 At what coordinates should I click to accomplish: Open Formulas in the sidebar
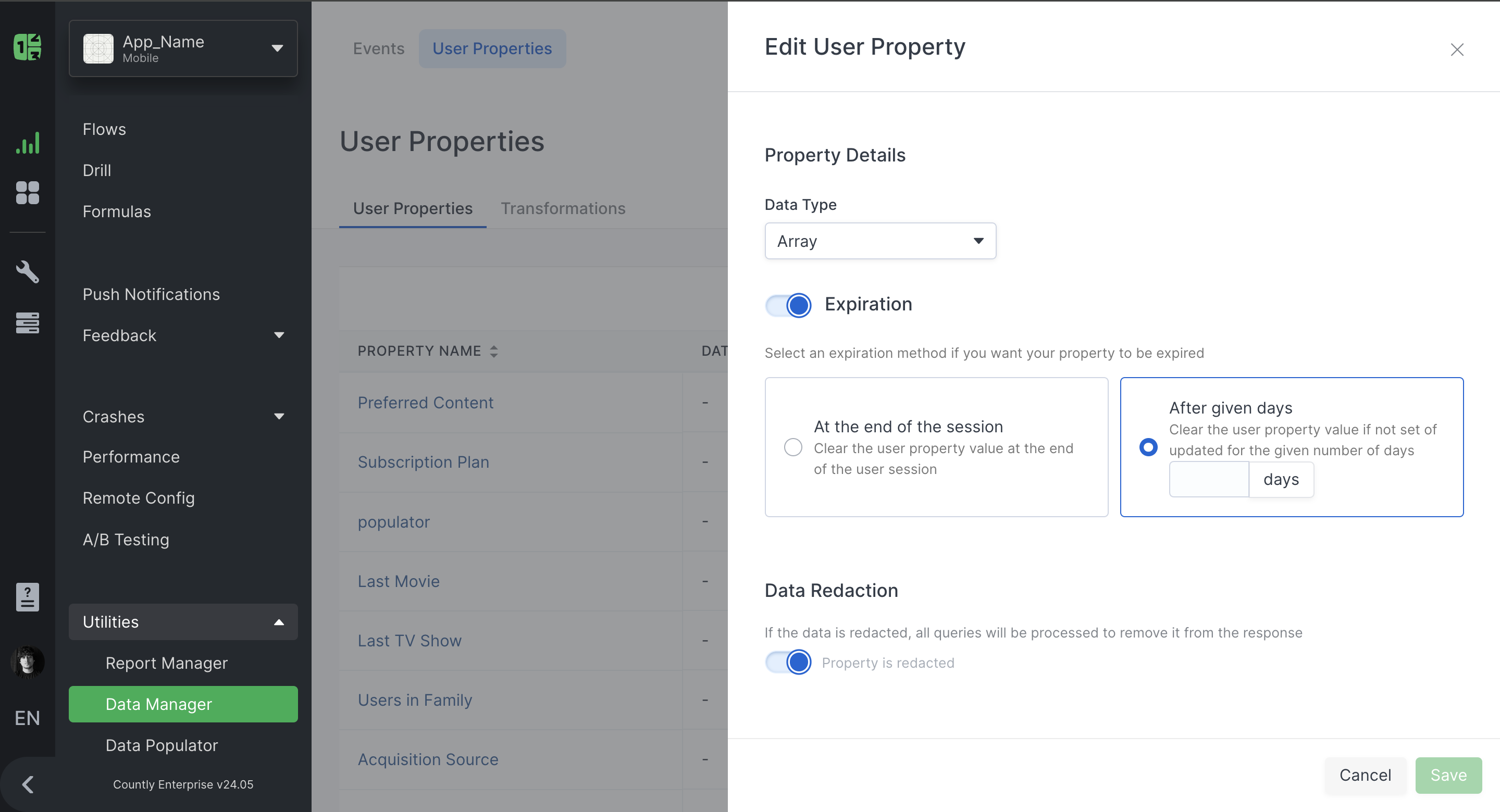(x=117, y=211)
